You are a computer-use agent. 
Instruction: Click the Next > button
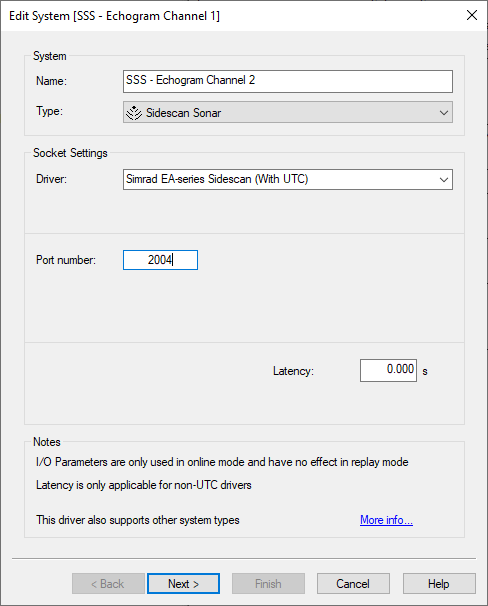click(x=184, y=584)
